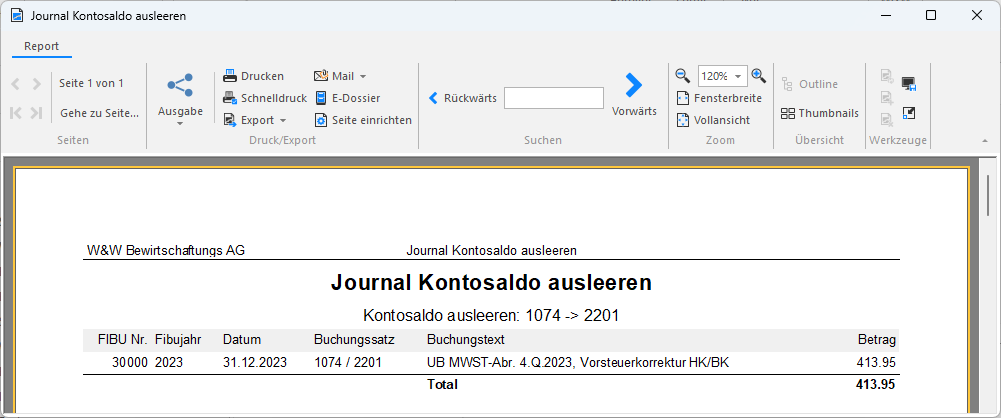Click the middle greyed document-plus tool icon

pos(886,98)
